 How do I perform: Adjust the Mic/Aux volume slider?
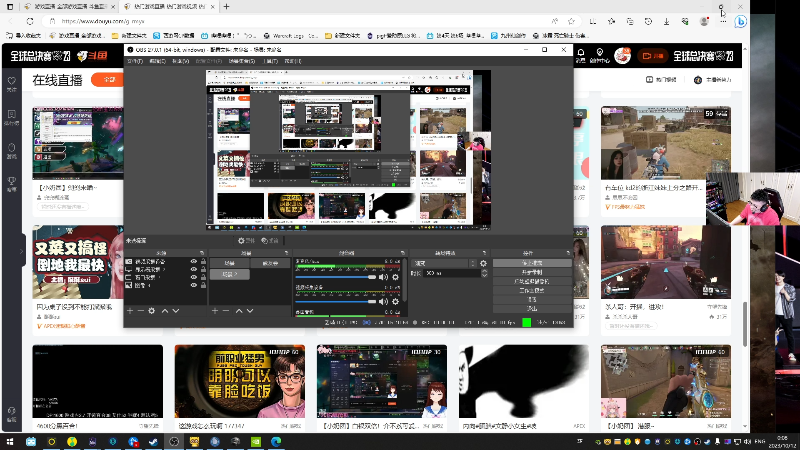click(x=336, y=277)
